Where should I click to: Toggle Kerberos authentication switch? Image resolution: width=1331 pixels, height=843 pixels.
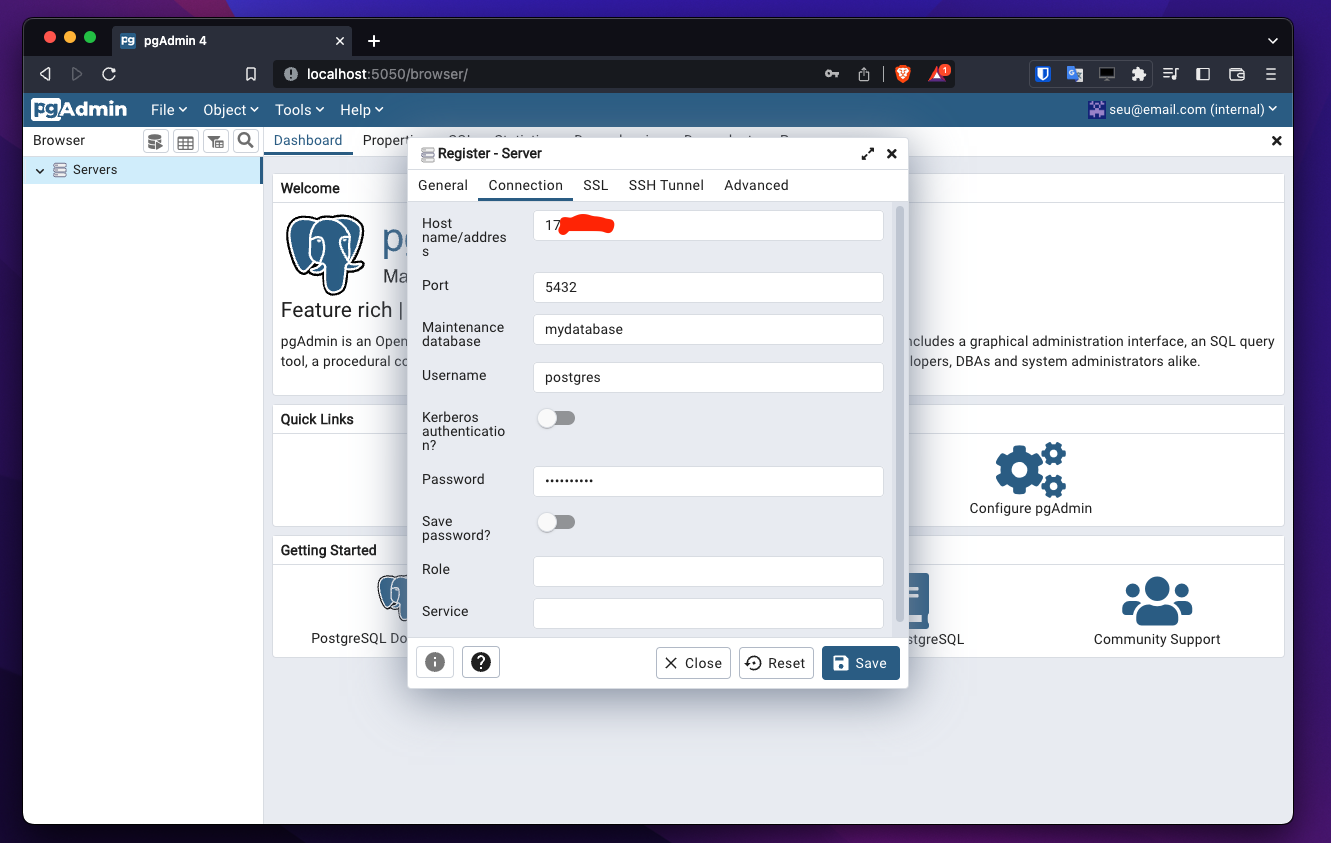coord(556,418)
